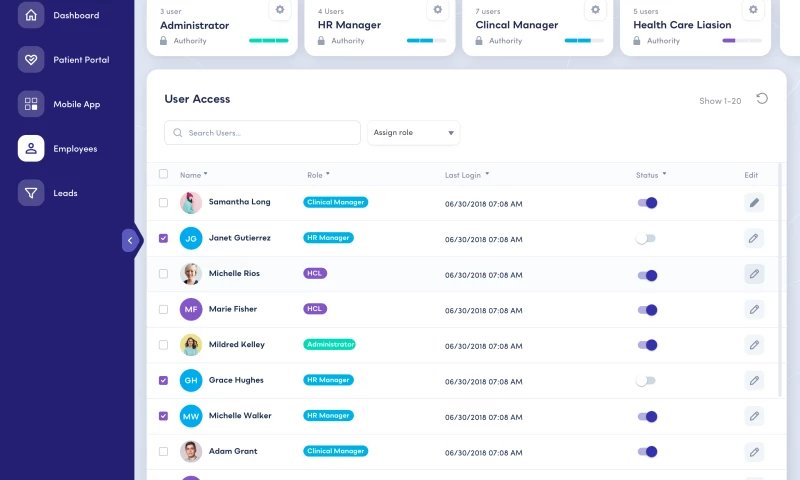Image resolution: width=800 pixels, height=480 pixels.
Task: Click Samantha Long's profile photo
Action: (x=191, y=203)
